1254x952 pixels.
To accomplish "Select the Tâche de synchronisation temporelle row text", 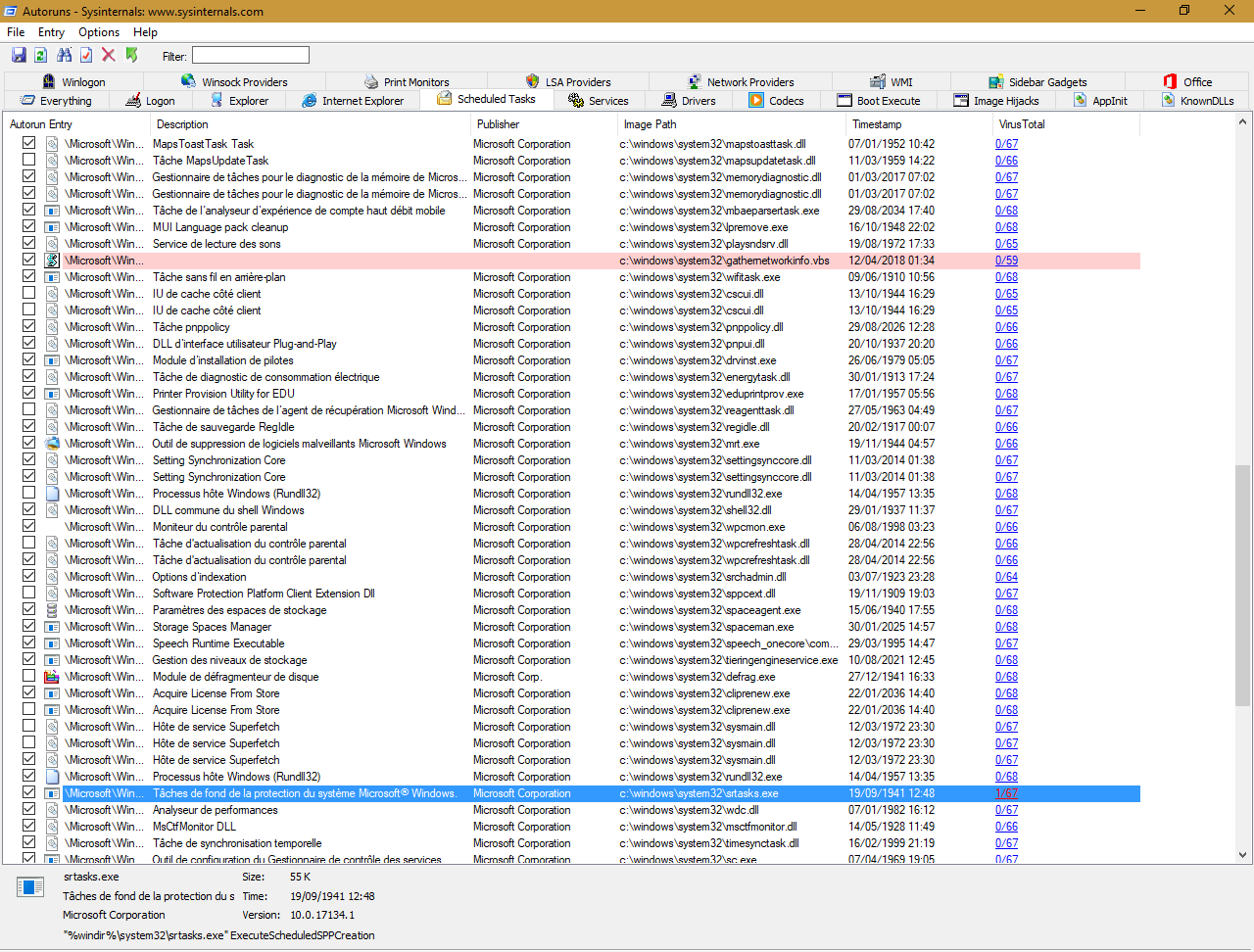I will click(237, 843).
